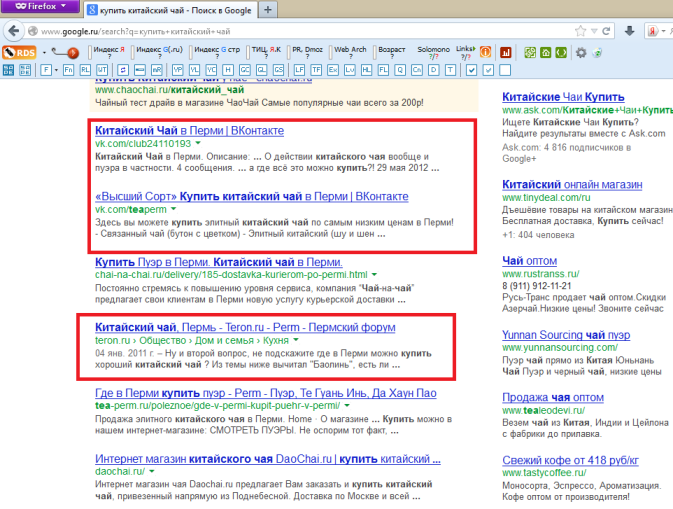
Task: Click the H toolbar button
Action: [228, 70]
